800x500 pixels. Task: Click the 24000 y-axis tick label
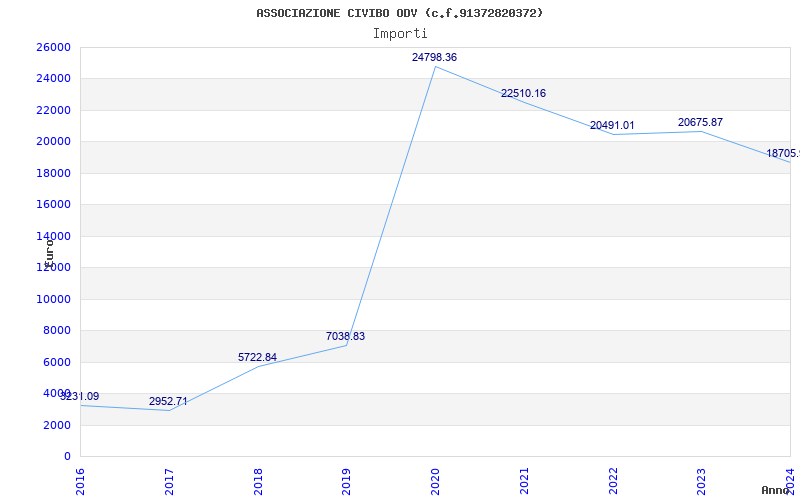coord(53,79)
